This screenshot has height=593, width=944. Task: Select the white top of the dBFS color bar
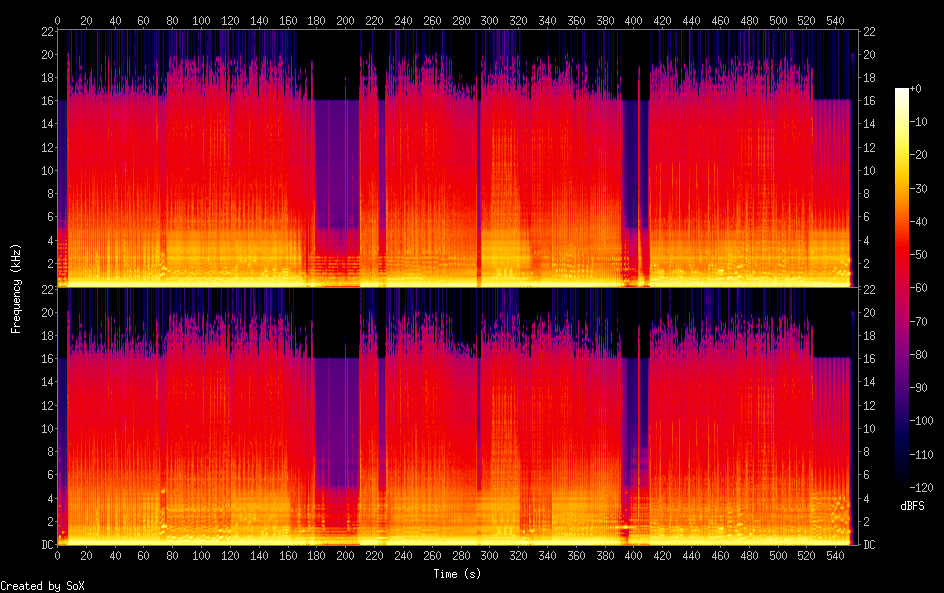902,93
